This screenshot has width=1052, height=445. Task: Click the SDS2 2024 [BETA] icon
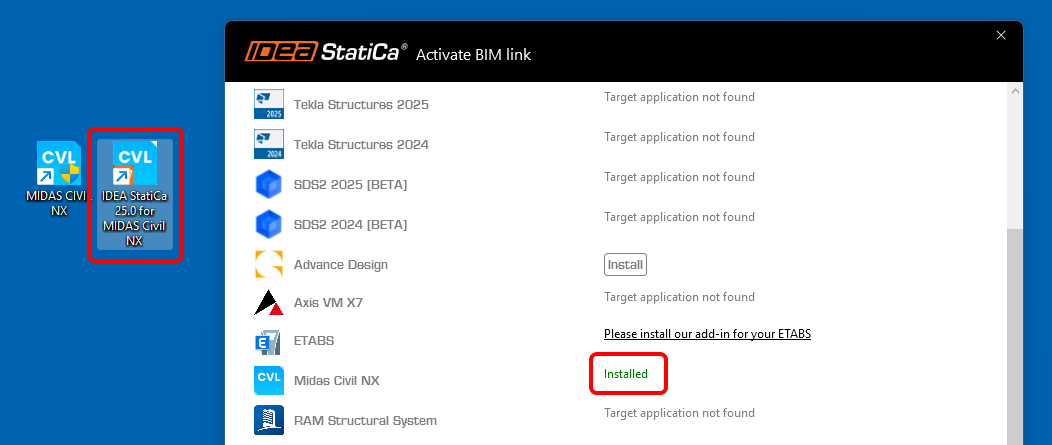click(269, 224)
